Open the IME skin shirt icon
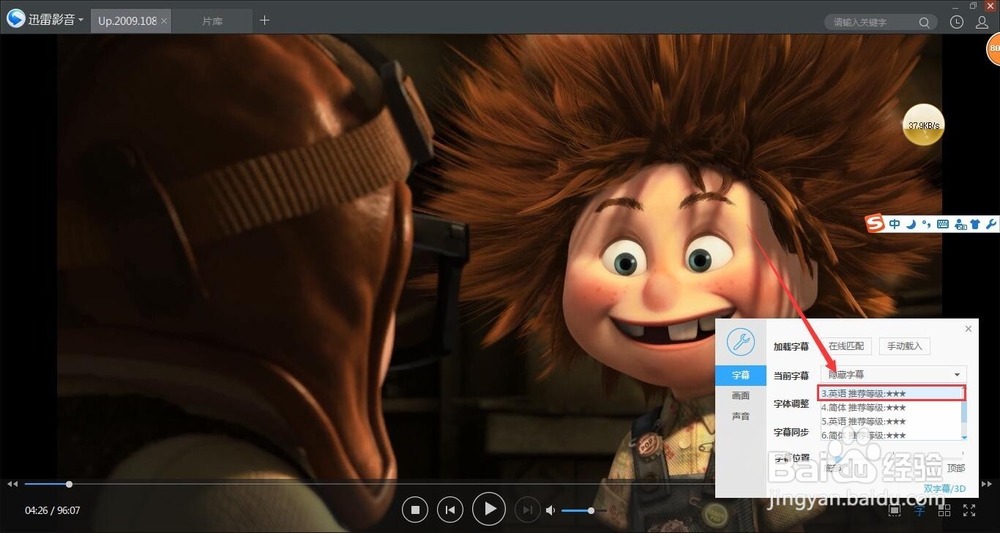1000x533 pixels. click(x=975, y=224)
